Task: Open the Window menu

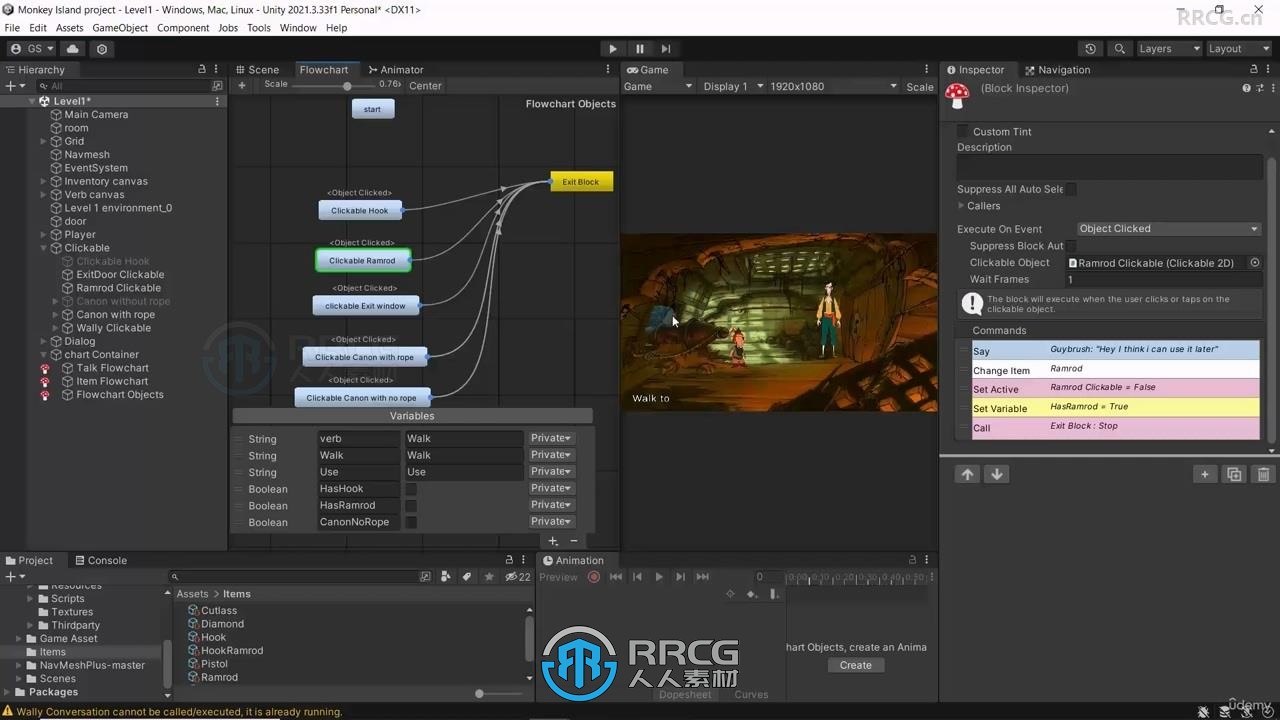Action: coord(298,28)
